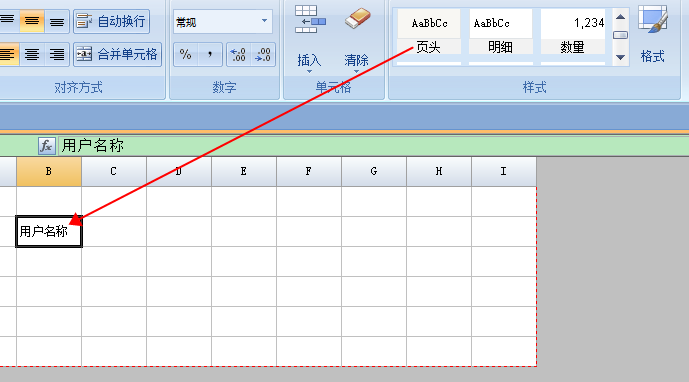Image resolution: width=689 pixels, height=382 pixels.
Task: Apply the comma thousands separator
Action: click(210, 55)
